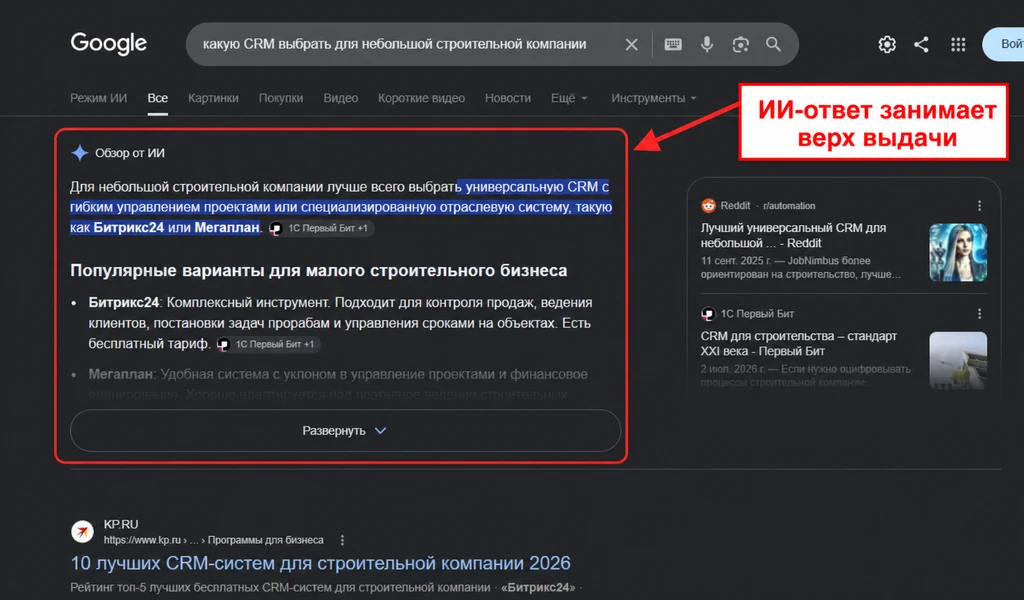Screen dimensions: 1024x600
Task: Open the Google apps grid
Action: 958,44
